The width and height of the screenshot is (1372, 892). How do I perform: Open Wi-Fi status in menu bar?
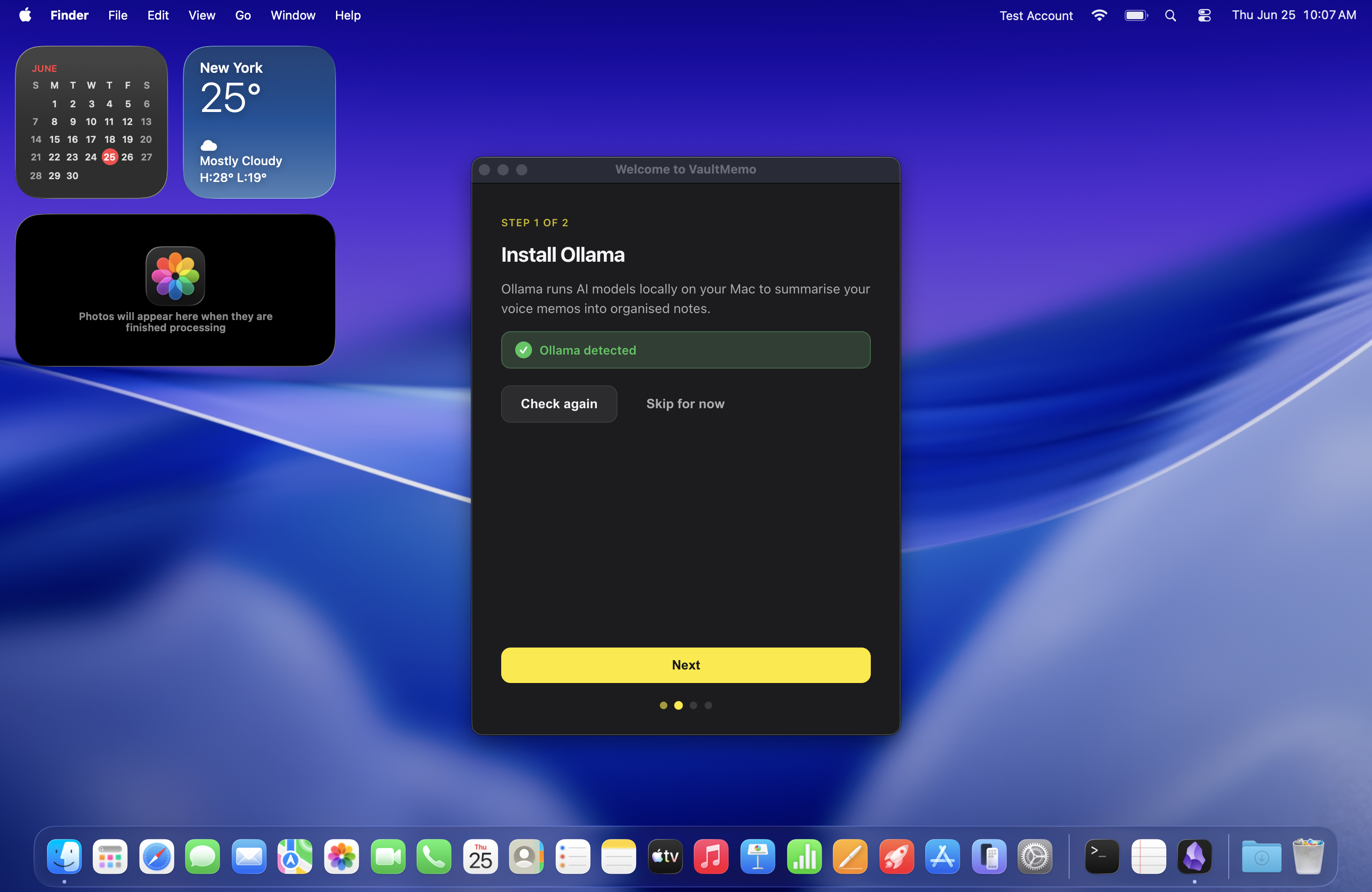pyautogui.click(x=1099, y=15)
